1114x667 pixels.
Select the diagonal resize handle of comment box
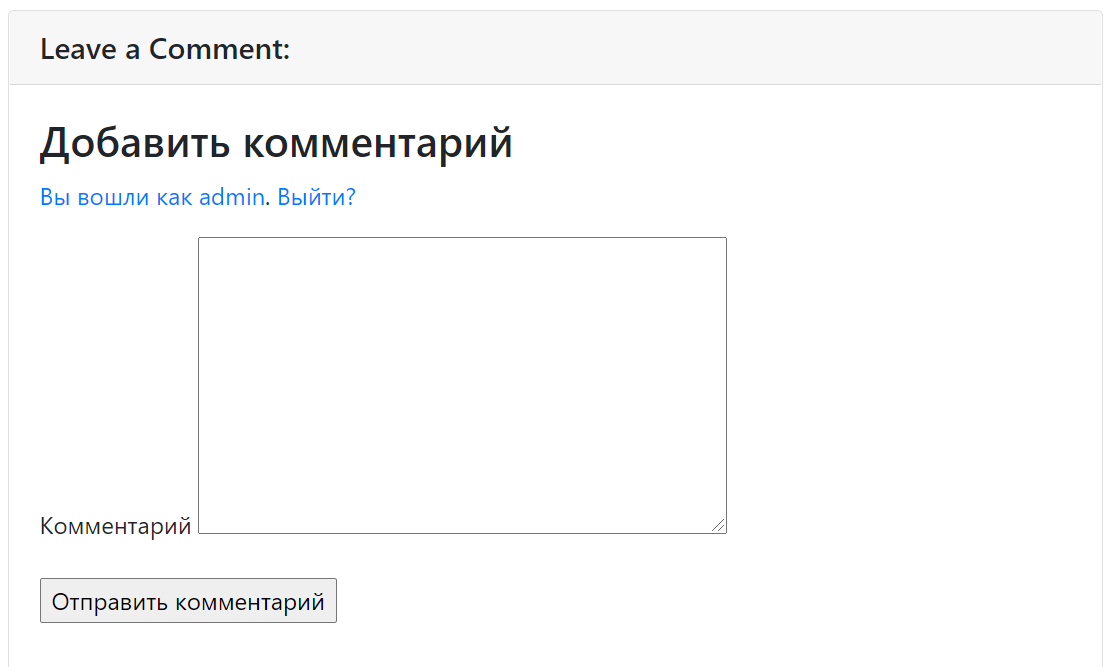(x=718, y=525)
